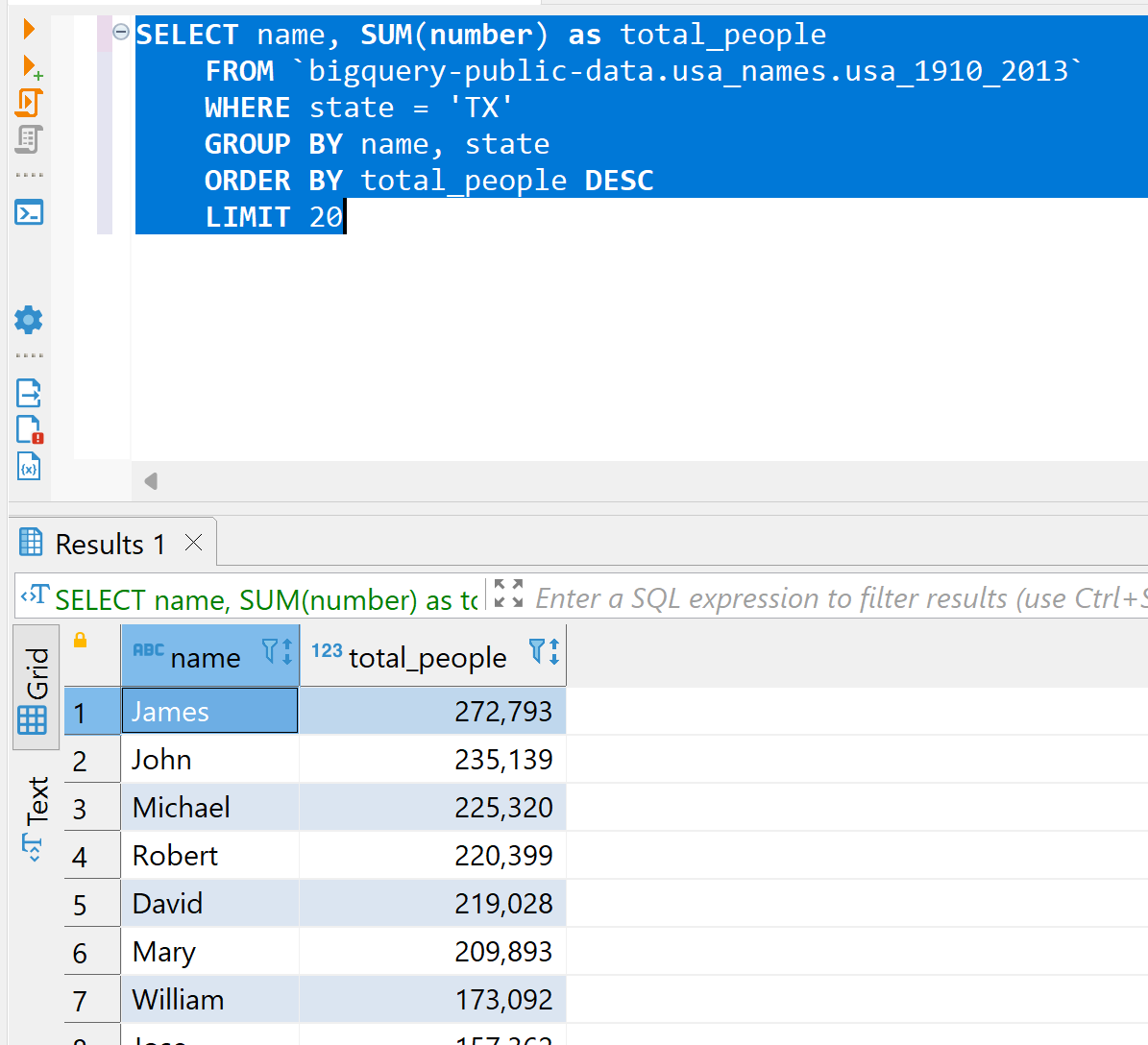Viewport: 1148px width, 1045px height.
Task: Expand the filter panel with the four-arrows icon
Action: [508, 594]
